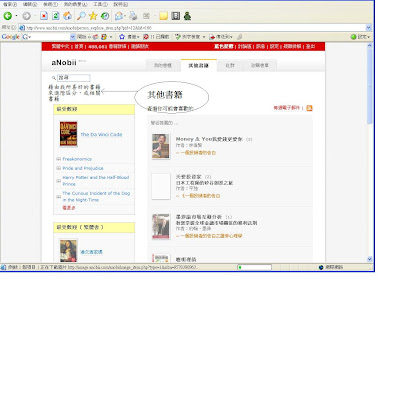
Task: Open Harry Potter and the Half-Blood Prince link
Action: point(96,181)
